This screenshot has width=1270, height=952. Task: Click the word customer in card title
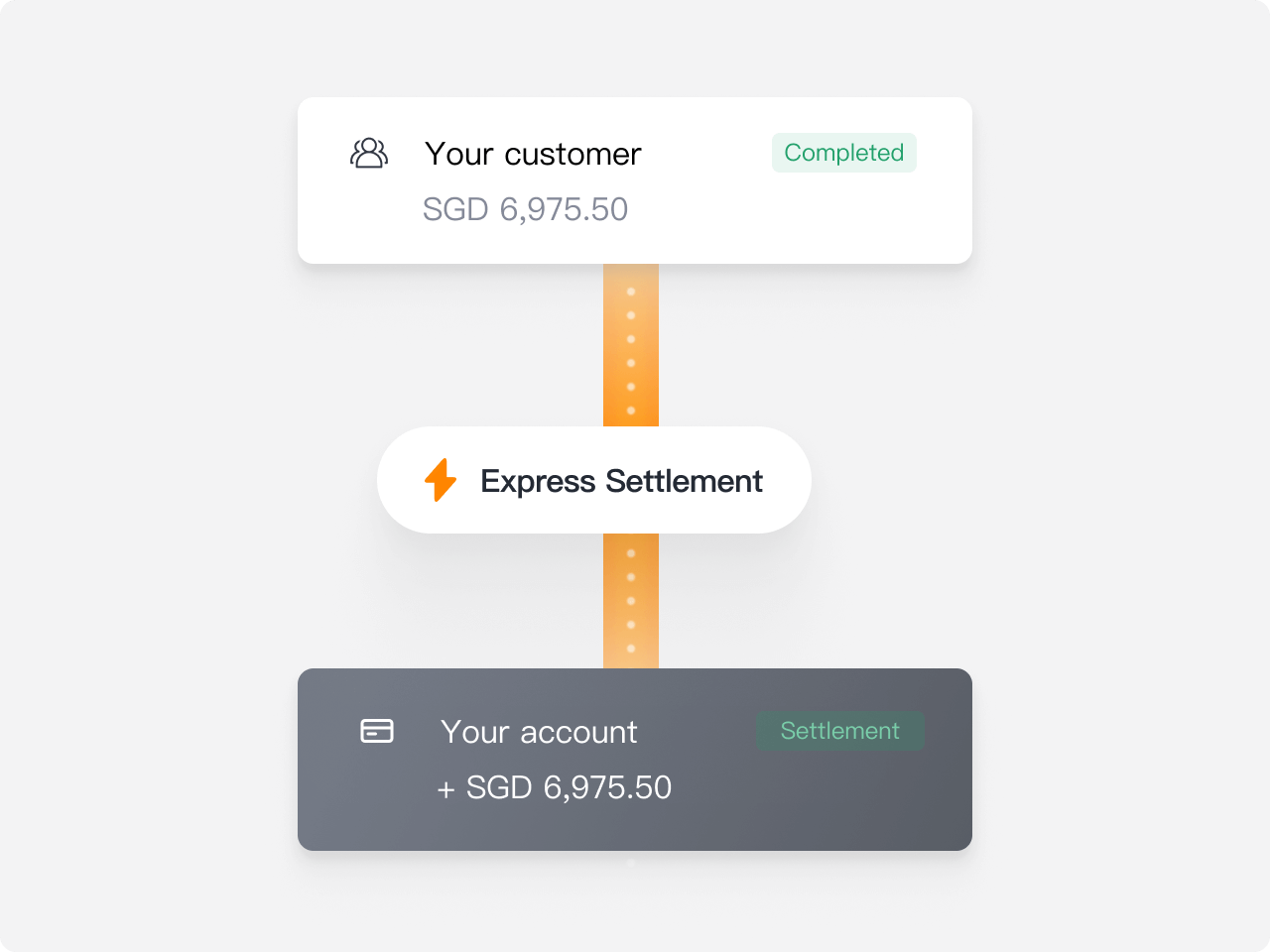pos(573,155)
